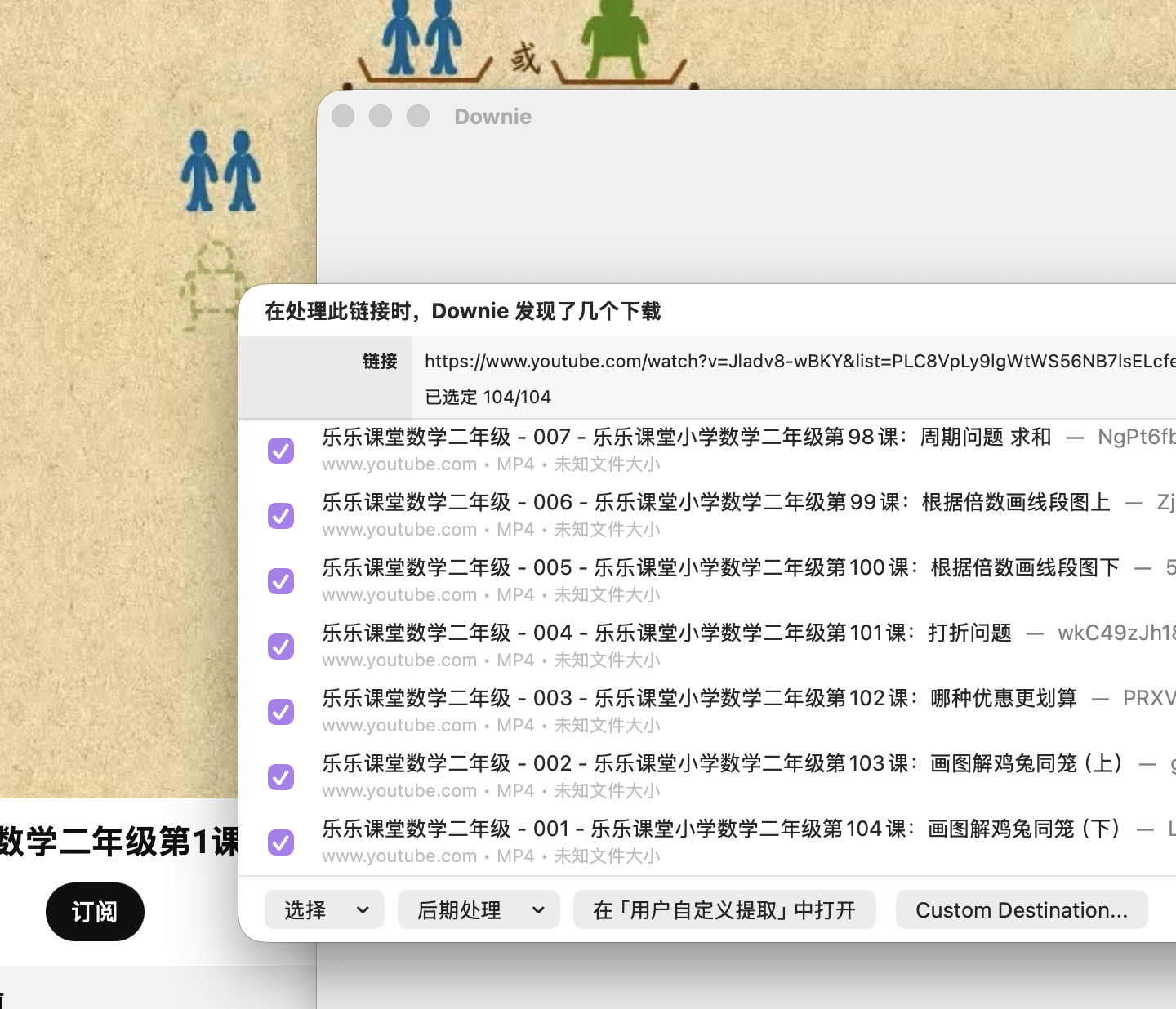The height and width of the screenshot is (1009, 1176).
Task: Toggle checkbox for 002 画图解鸡兔同笼（上）
Action: point(281,776)
